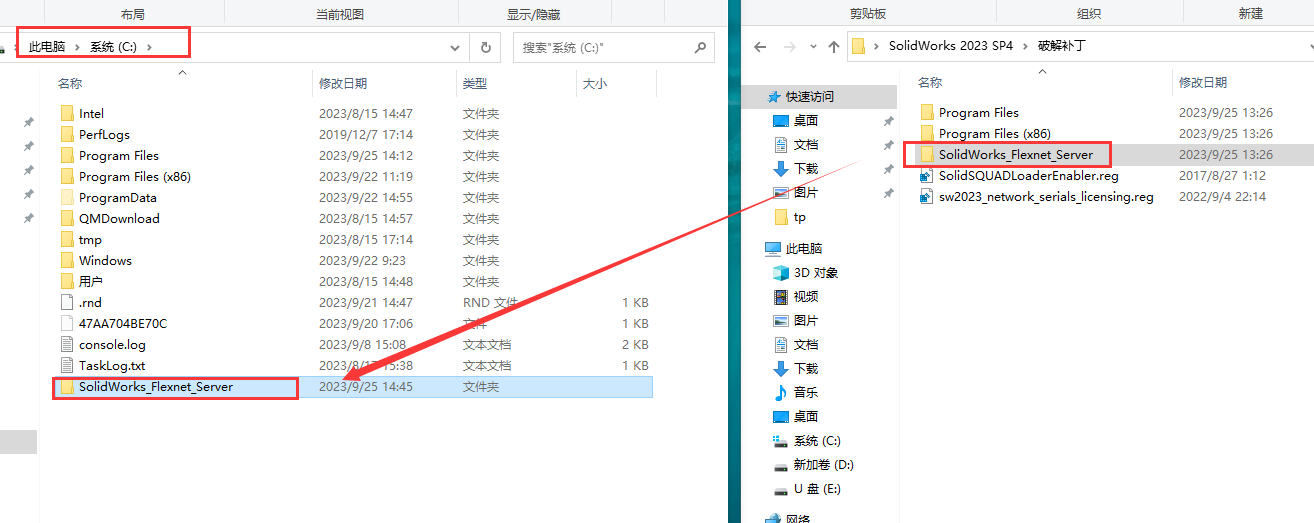Select the .rnd file icon
The image size is (1314, 523).
[x=67, y=302]
